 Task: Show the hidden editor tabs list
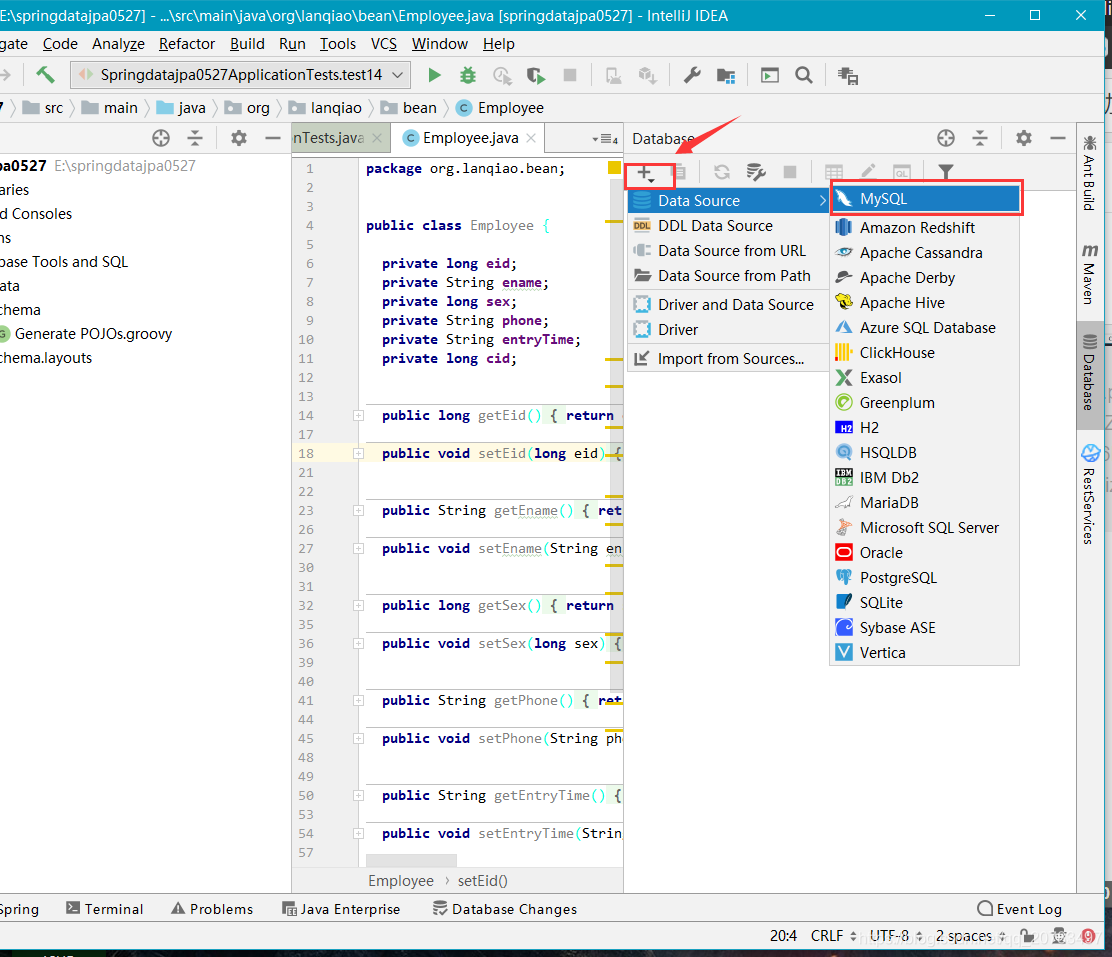click(x=605, y=139)
